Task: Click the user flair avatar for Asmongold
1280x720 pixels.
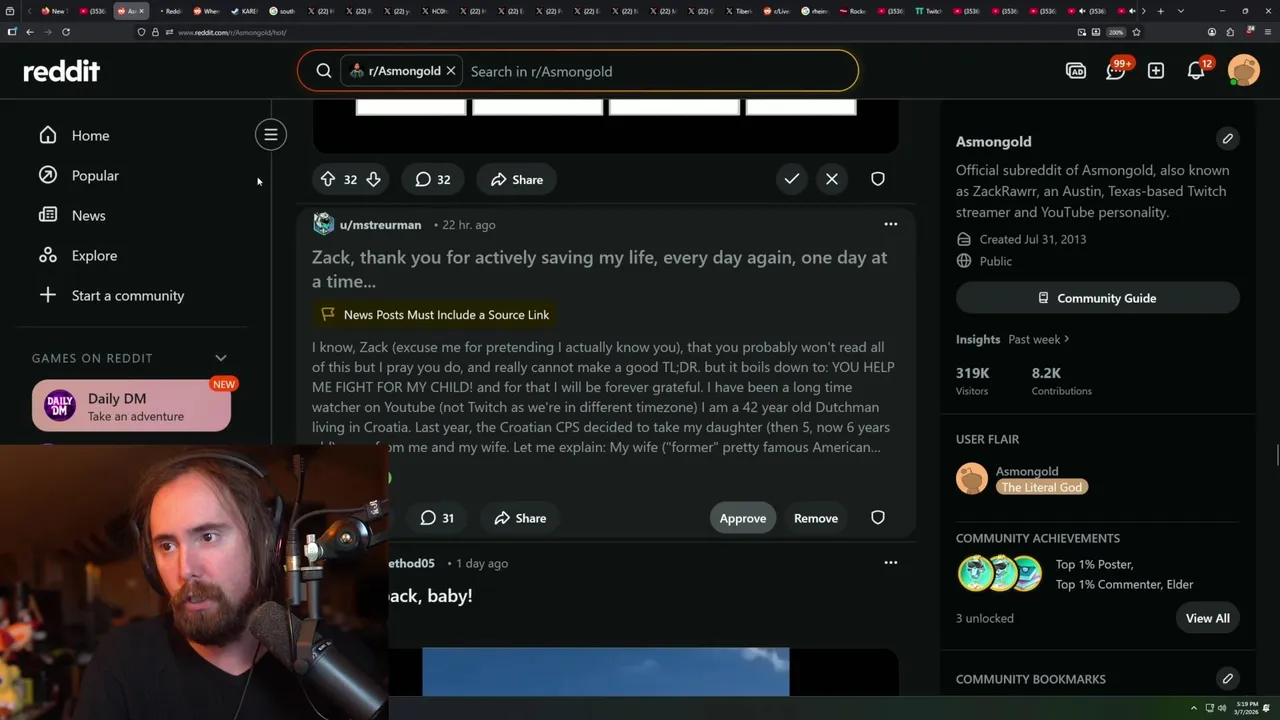Action: point(972,479)
